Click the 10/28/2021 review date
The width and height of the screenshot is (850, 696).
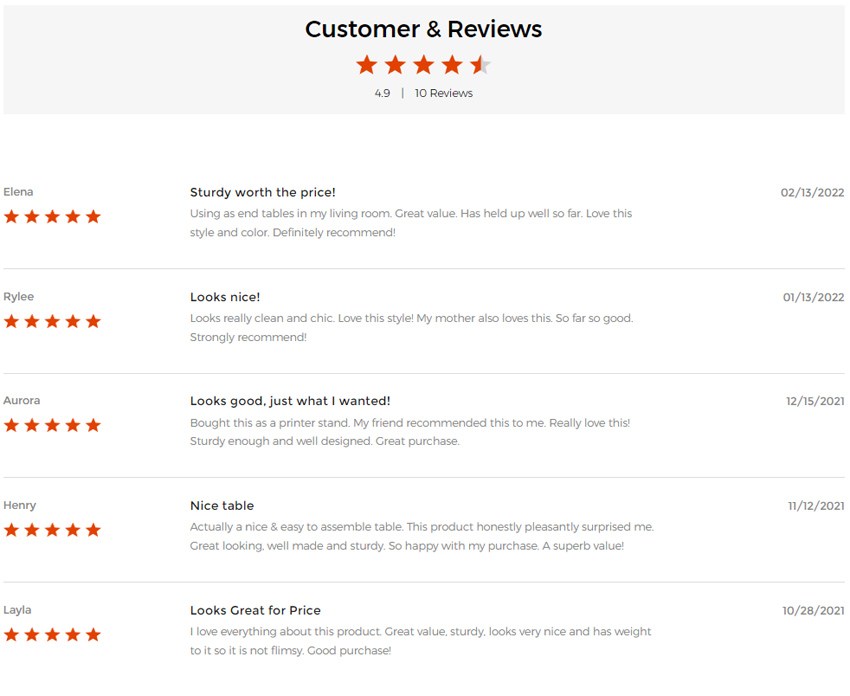813,611
